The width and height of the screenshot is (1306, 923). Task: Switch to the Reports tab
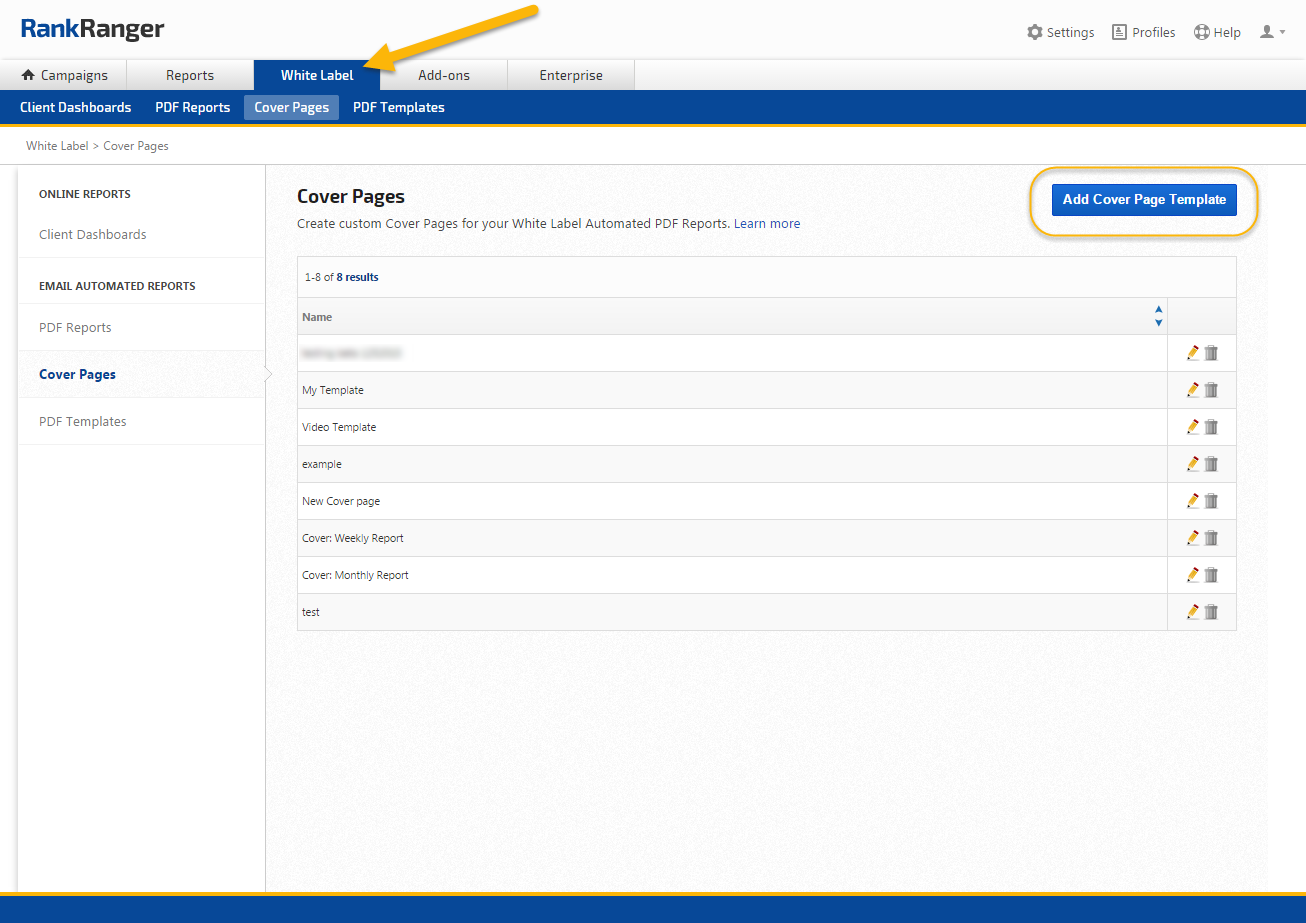click(x=190, y=75)
